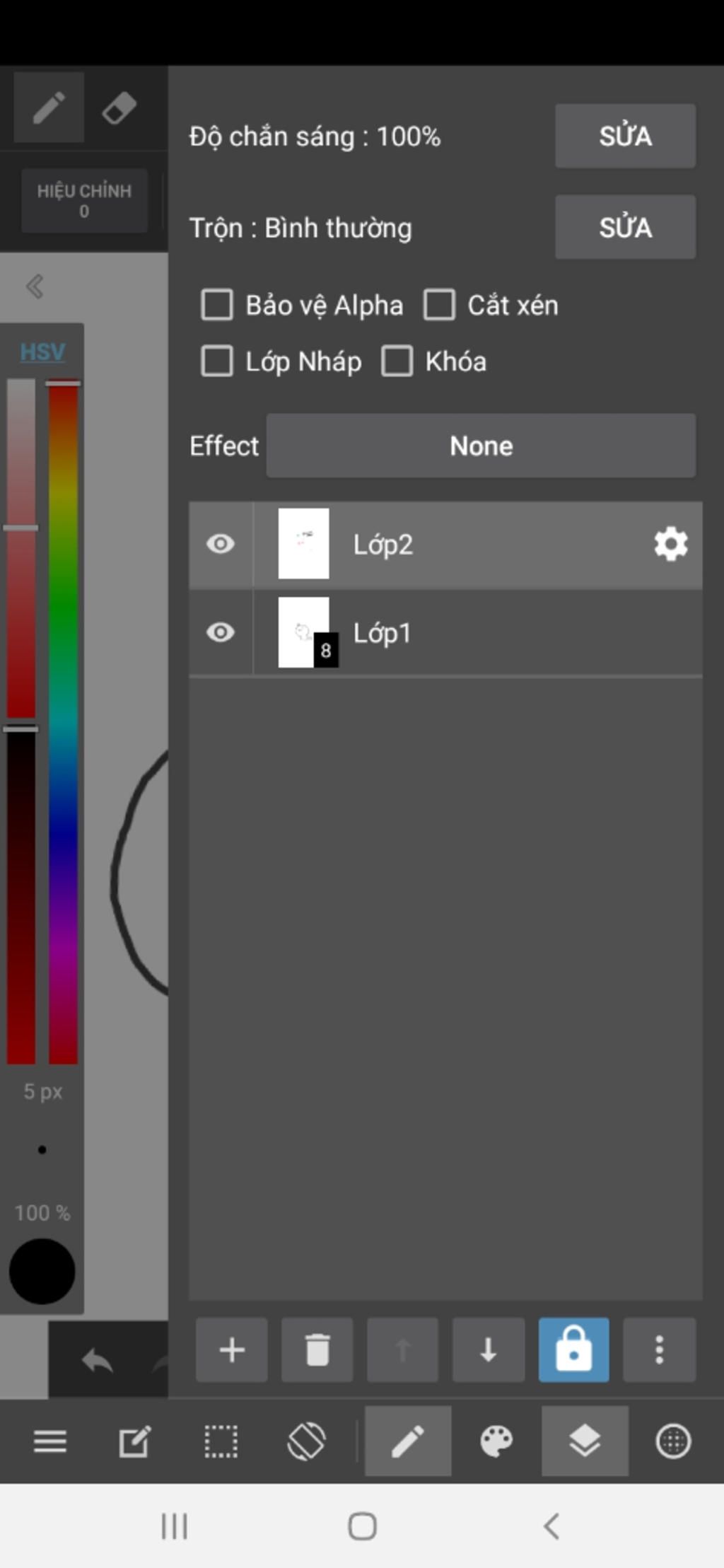Enable the Bảo vệ Alpha checkbox
The width and height of the screenshot is (724, 1568).
217,305
